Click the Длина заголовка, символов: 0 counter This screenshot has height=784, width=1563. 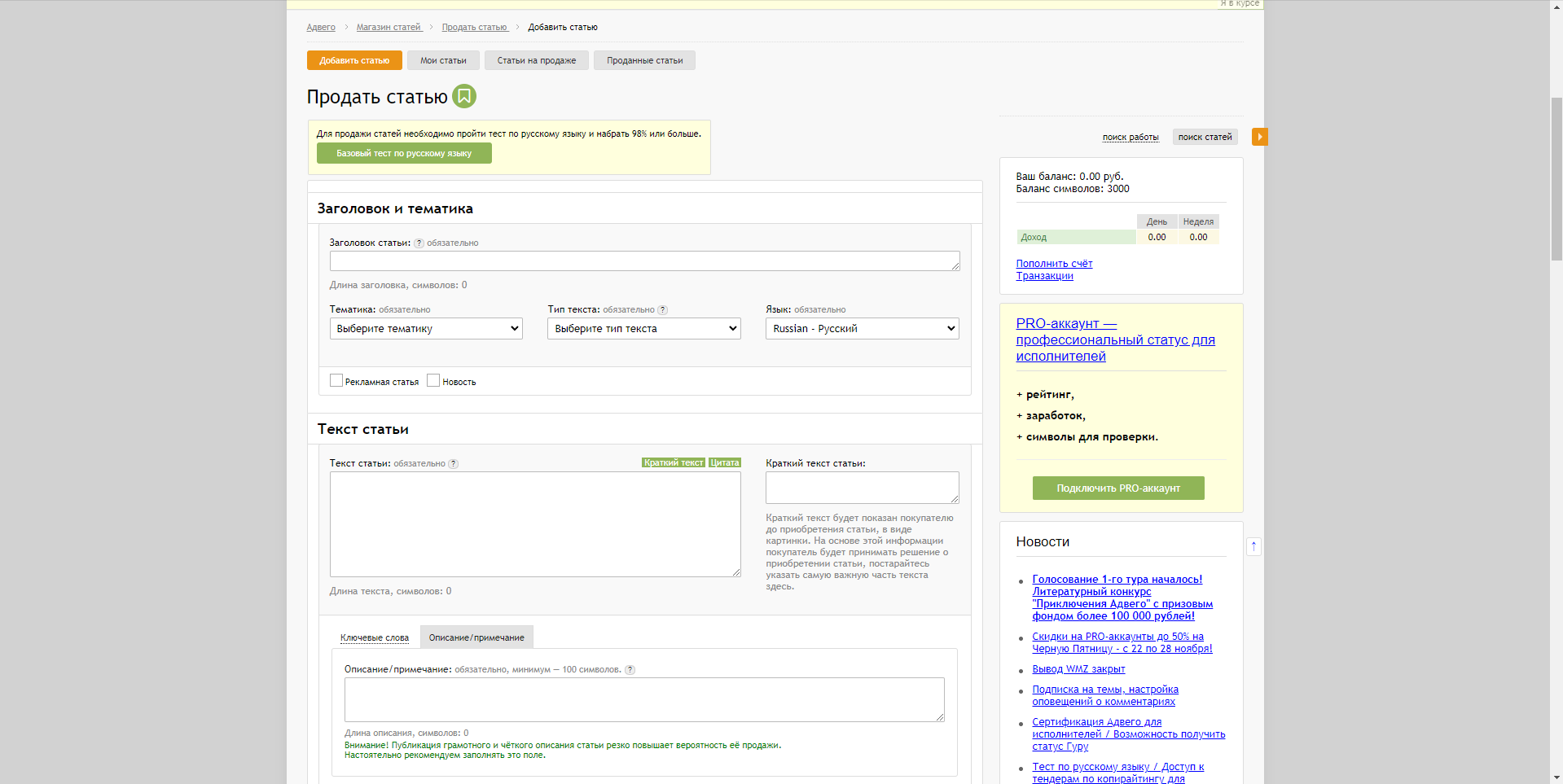[398, 285]
